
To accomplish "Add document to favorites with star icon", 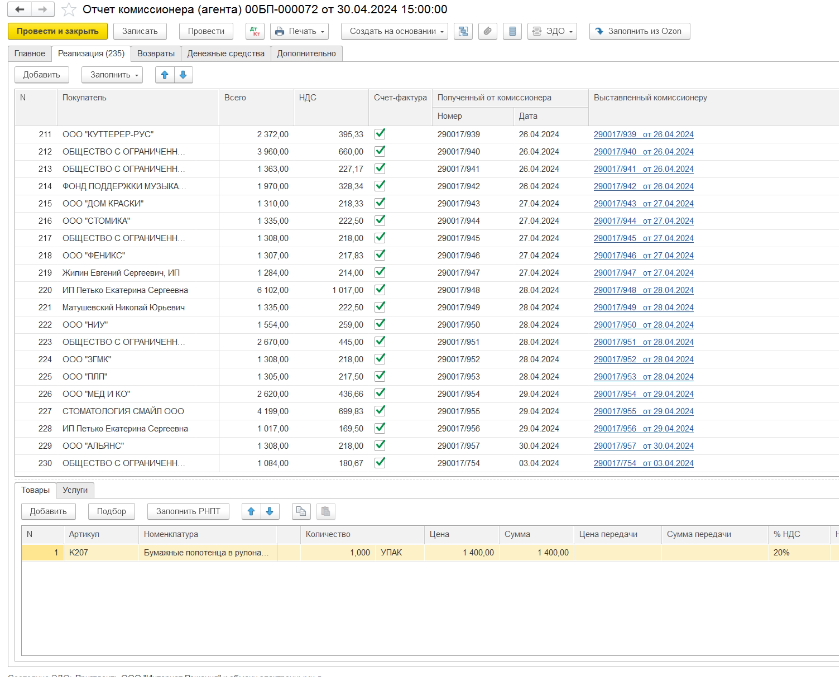I will 69,9.
